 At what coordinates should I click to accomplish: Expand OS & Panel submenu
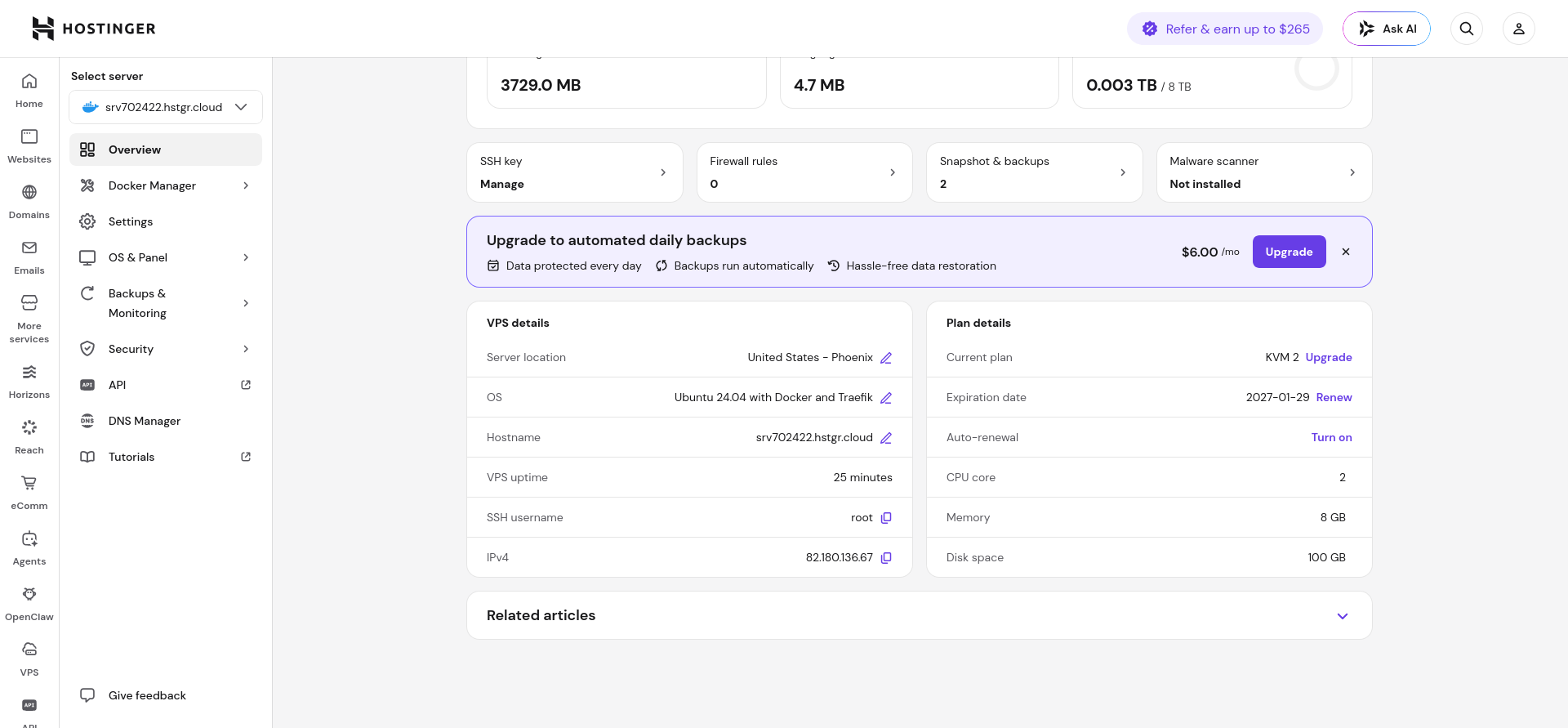[x=246, y=257]
